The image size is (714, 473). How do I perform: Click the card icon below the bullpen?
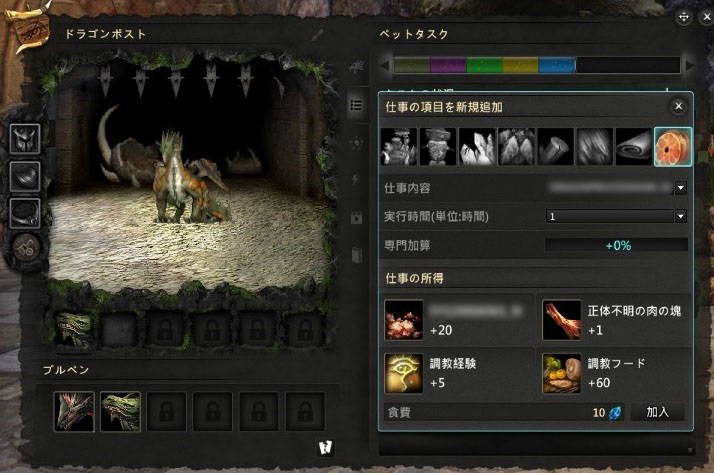325,448
